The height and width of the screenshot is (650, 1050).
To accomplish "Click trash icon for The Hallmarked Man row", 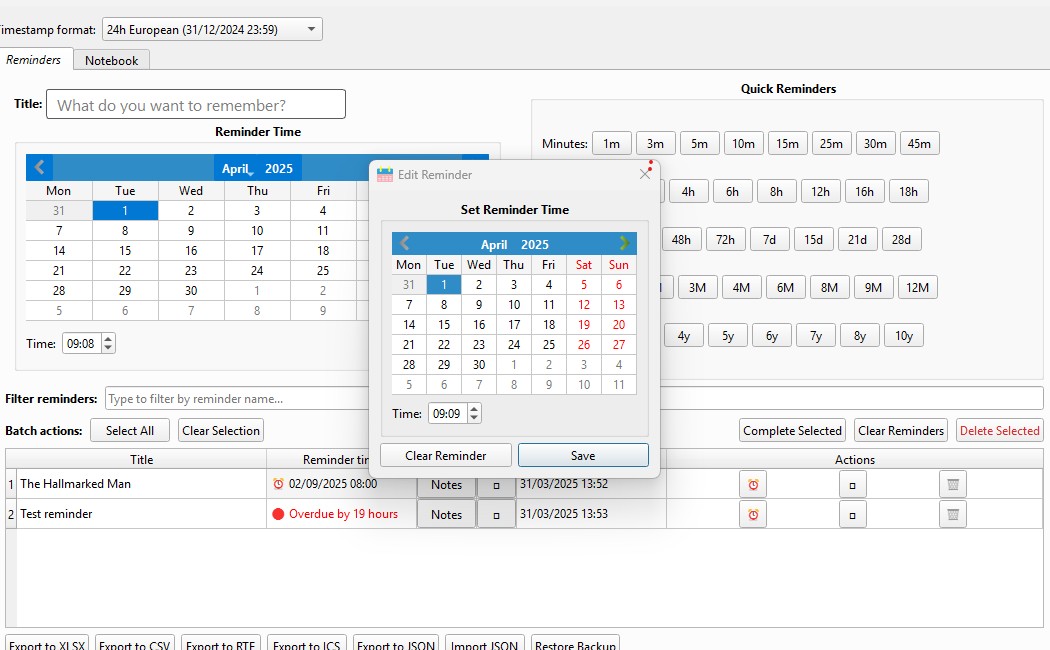I will [x=953, y=485].
